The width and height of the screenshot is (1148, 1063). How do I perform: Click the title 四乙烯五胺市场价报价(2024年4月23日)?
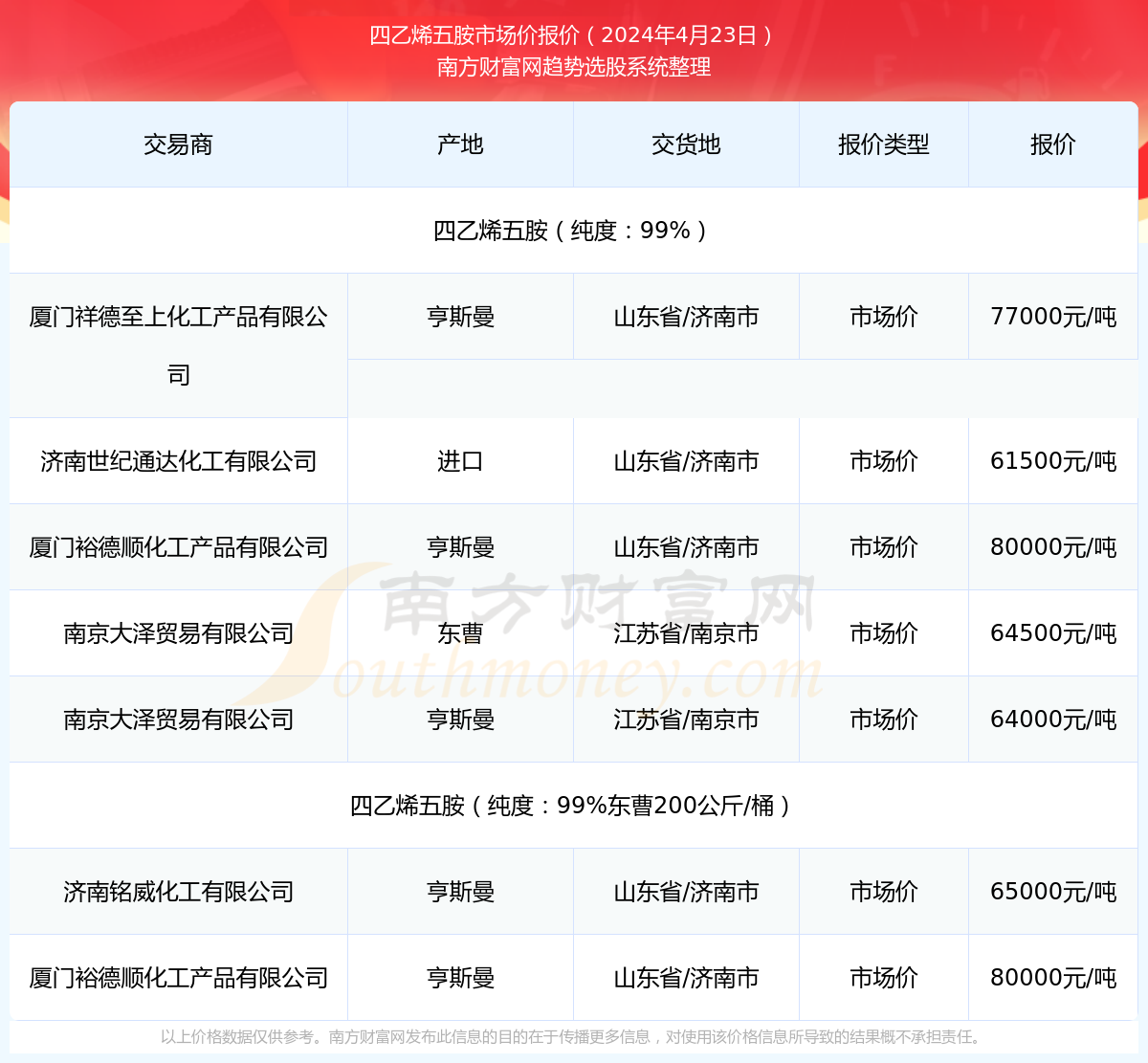[574, 35]
